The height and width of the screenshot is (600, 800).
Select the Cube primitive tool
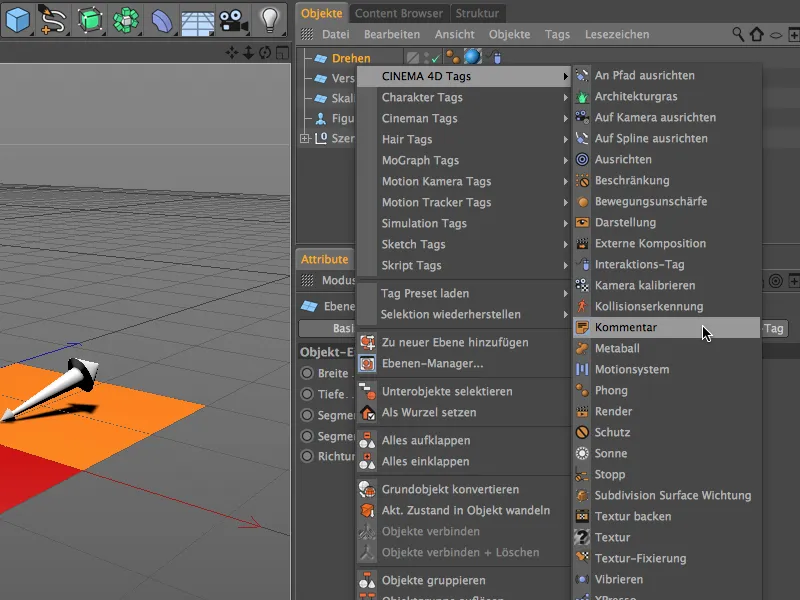click(17, 20)
